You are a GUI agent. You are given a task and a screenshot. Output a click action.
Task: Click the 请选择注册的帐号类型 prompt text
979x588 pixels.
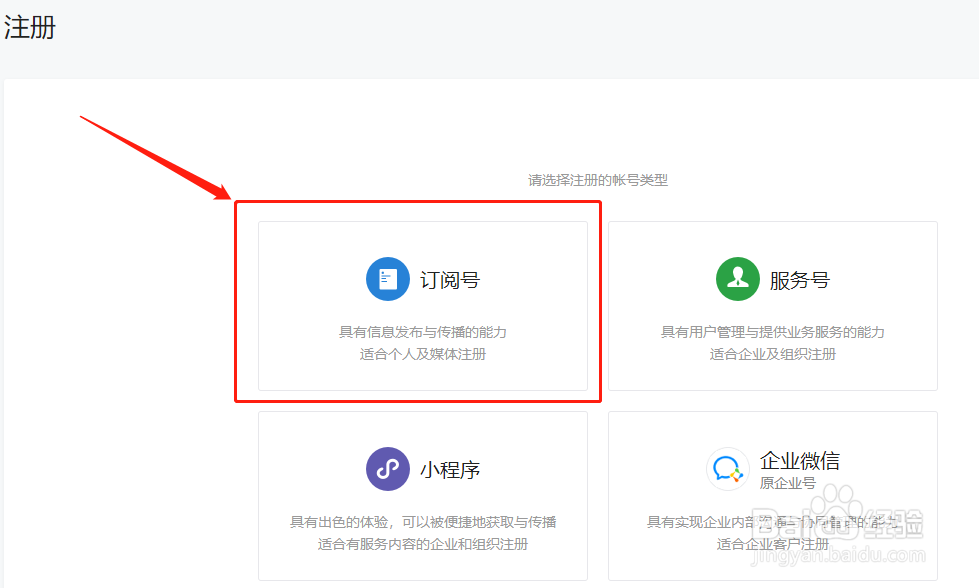[x=598, y=180]
